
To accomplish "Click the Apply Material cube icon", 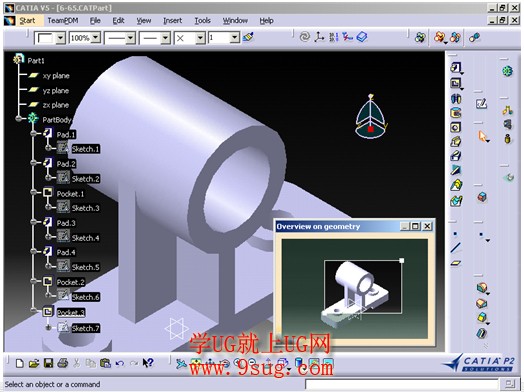I will tap(482, 197).
